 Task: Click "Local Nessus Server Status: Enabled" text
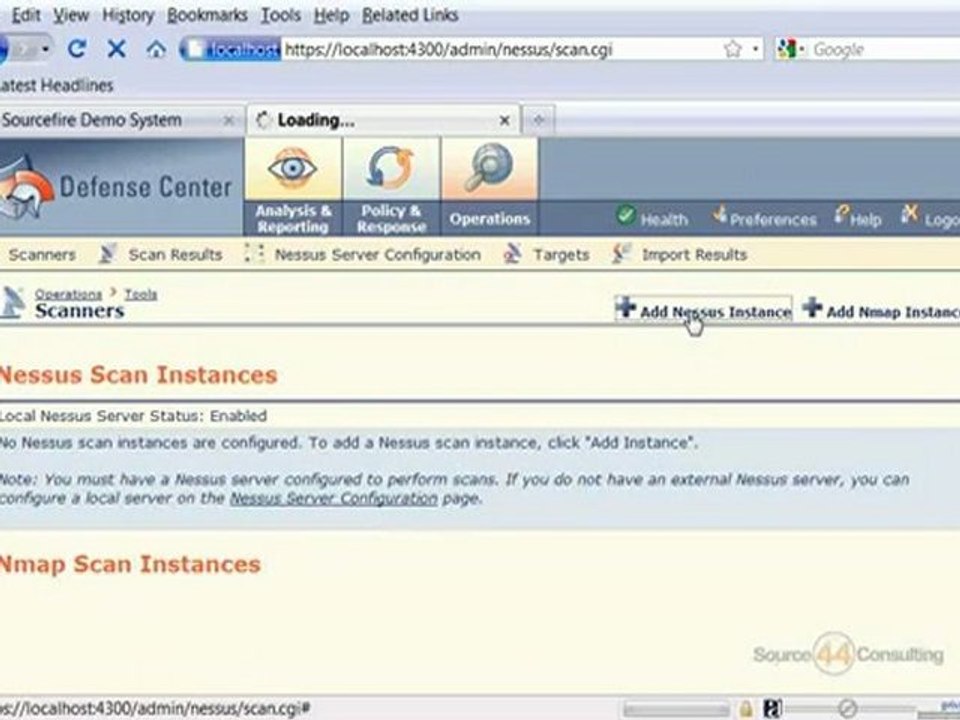point(133,416)
